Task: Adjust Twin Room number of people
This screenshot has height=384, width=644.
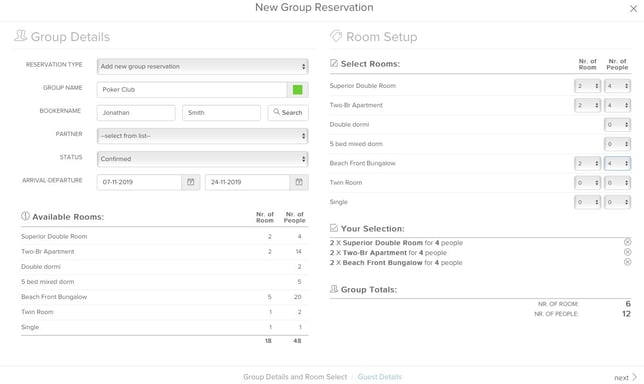Action: [617, 183]
